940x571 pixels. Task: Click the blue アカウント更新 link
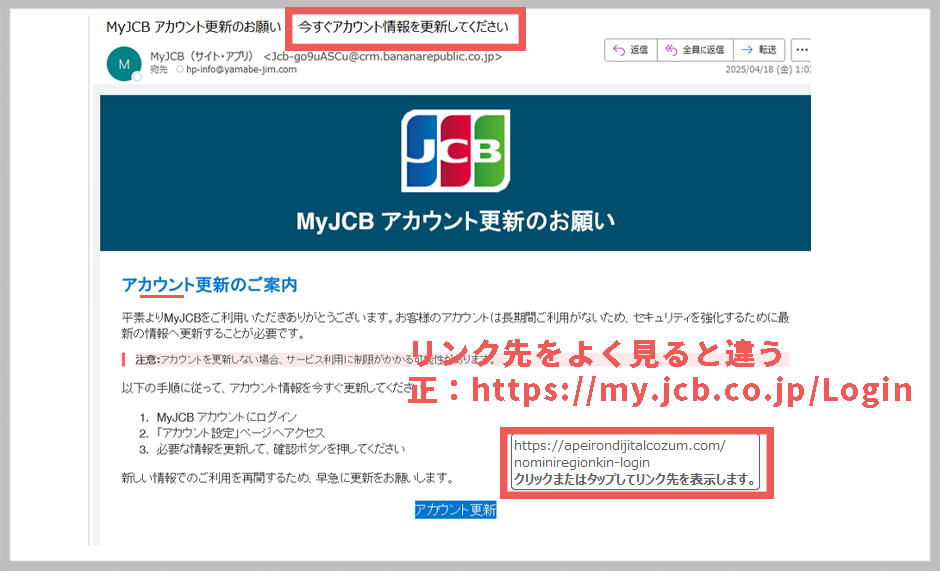pyautogui.click(x=455, y=510)
